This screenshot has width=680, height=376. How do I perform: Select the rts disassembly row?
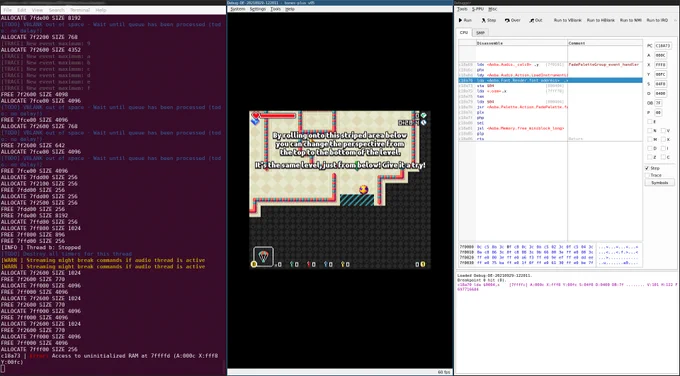[550, 139]
